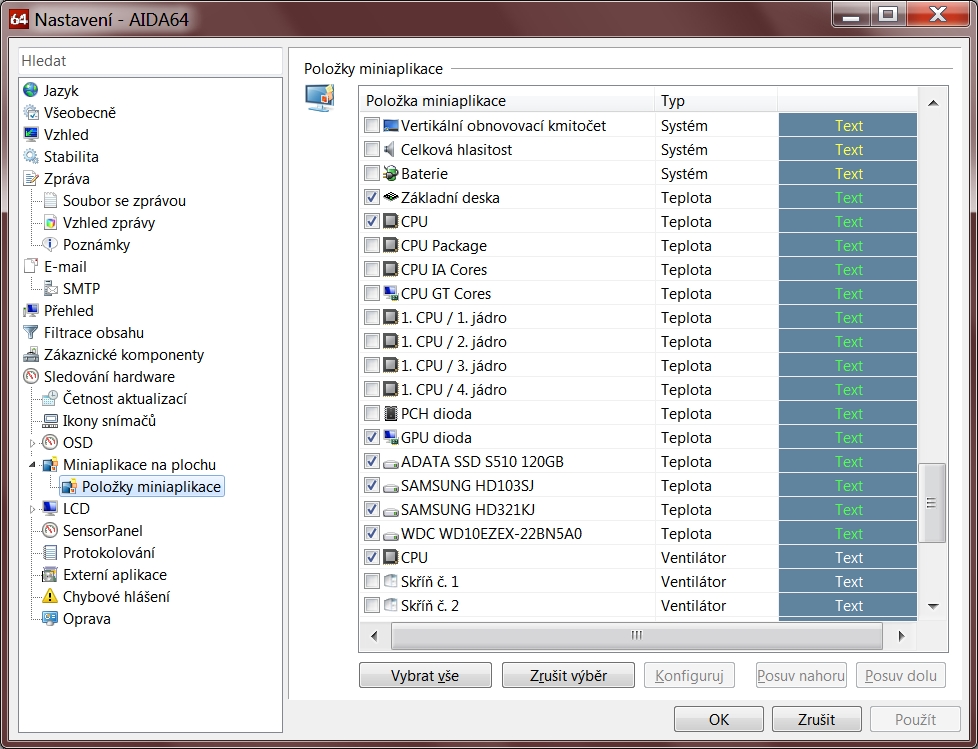Viewport: 978px width, 749px height.
Task: Click the Vzhled monitor icon
Action: click(31, 134)
